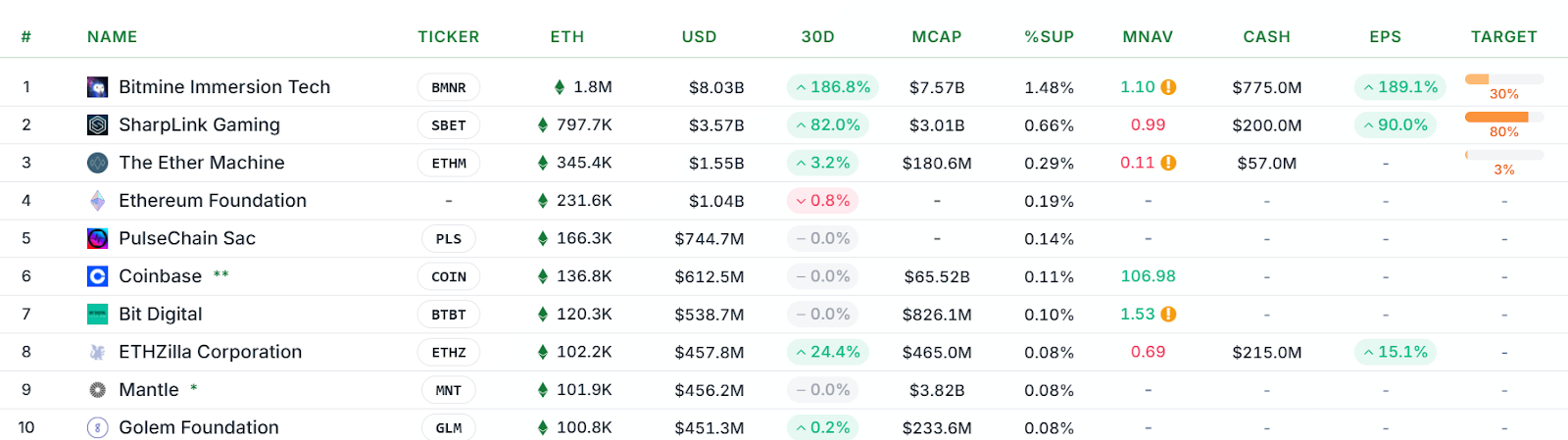Screen dimensions: 1568x440
Task: Click the Coinbase logo icon
Action: [97, 276]
